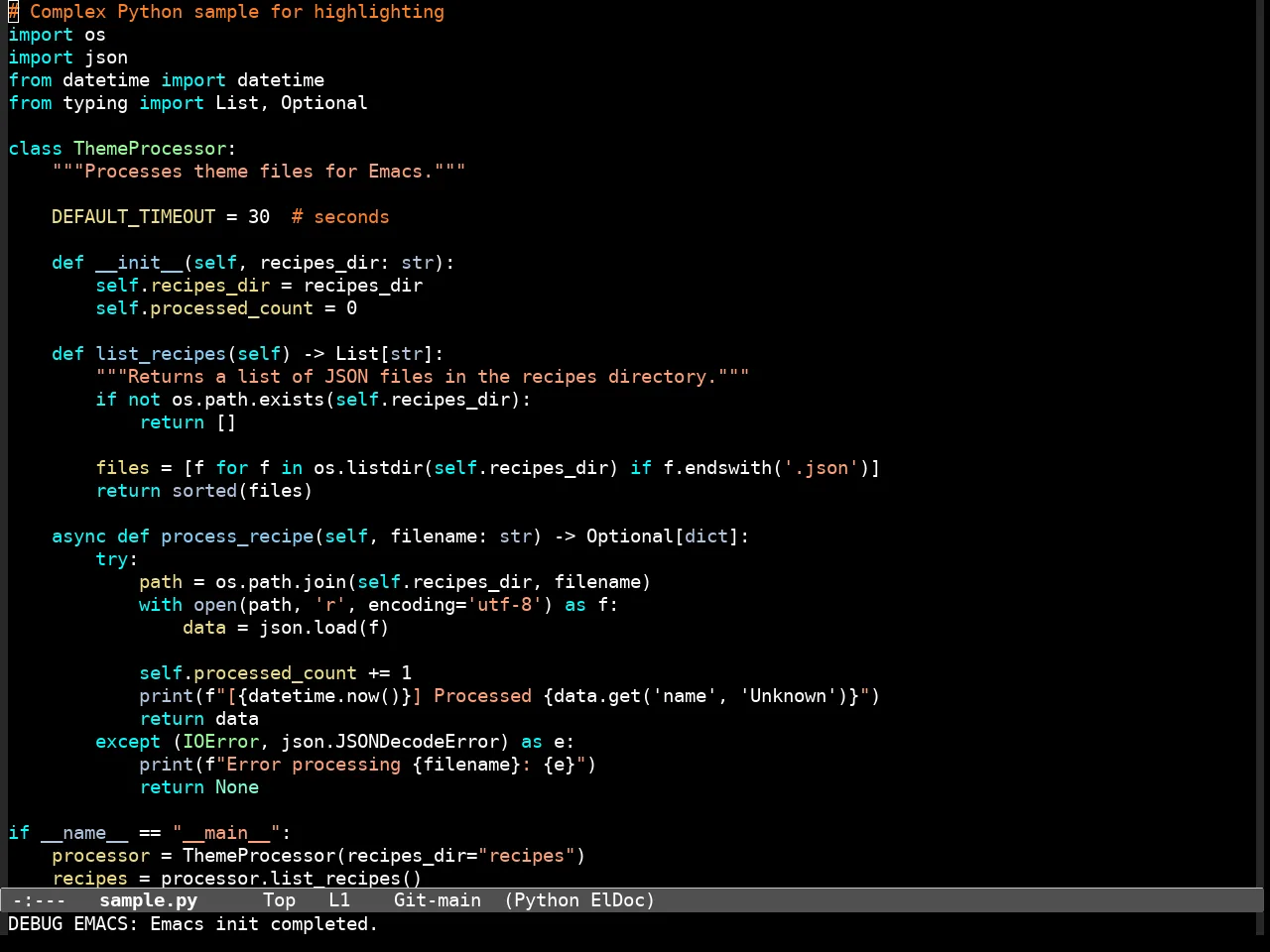Click the list_recipes function name
The width and height of the screenshot is (1270, 952).
[161, 354]
